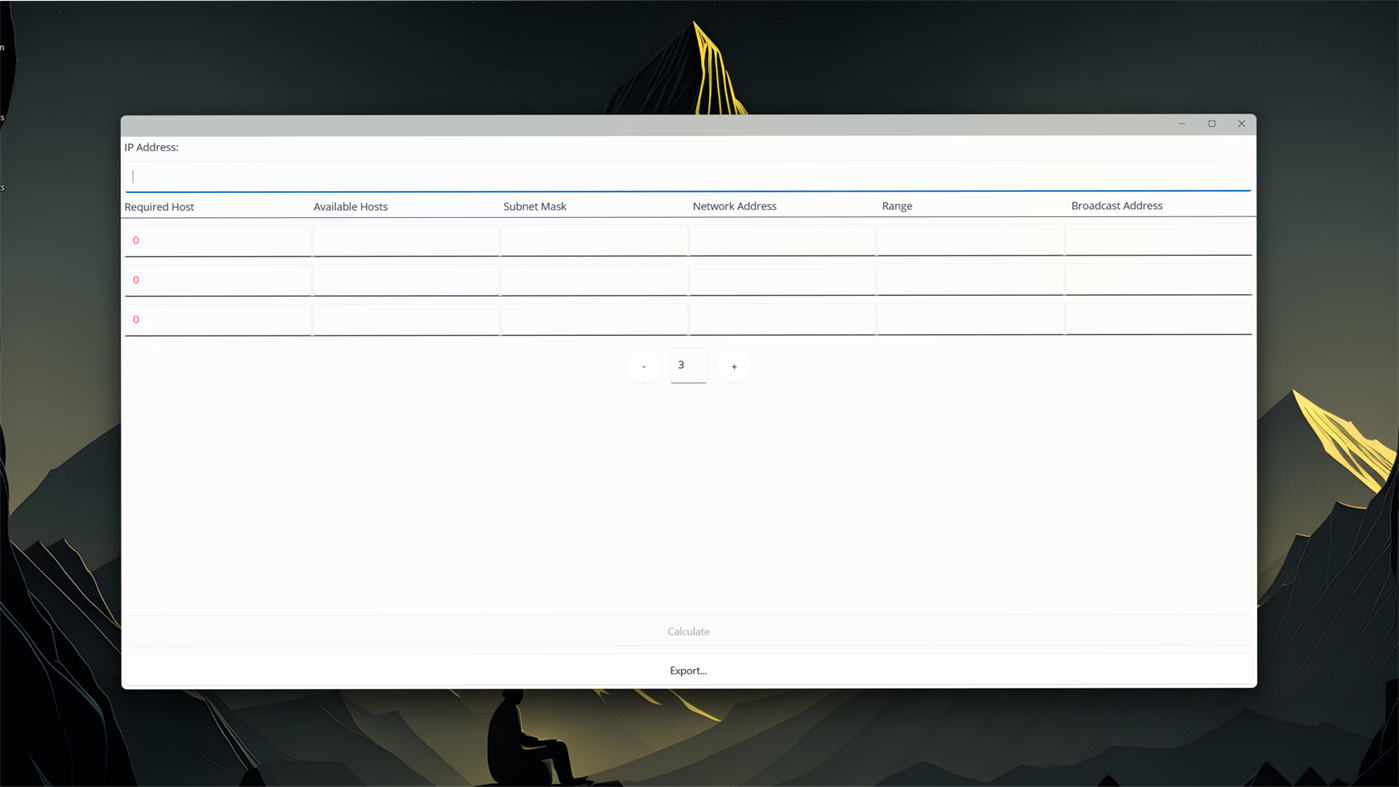The height and width of the screenshot is (787, 1399).
Task: Click the first row Network Address cell
Action: point(781,240)
